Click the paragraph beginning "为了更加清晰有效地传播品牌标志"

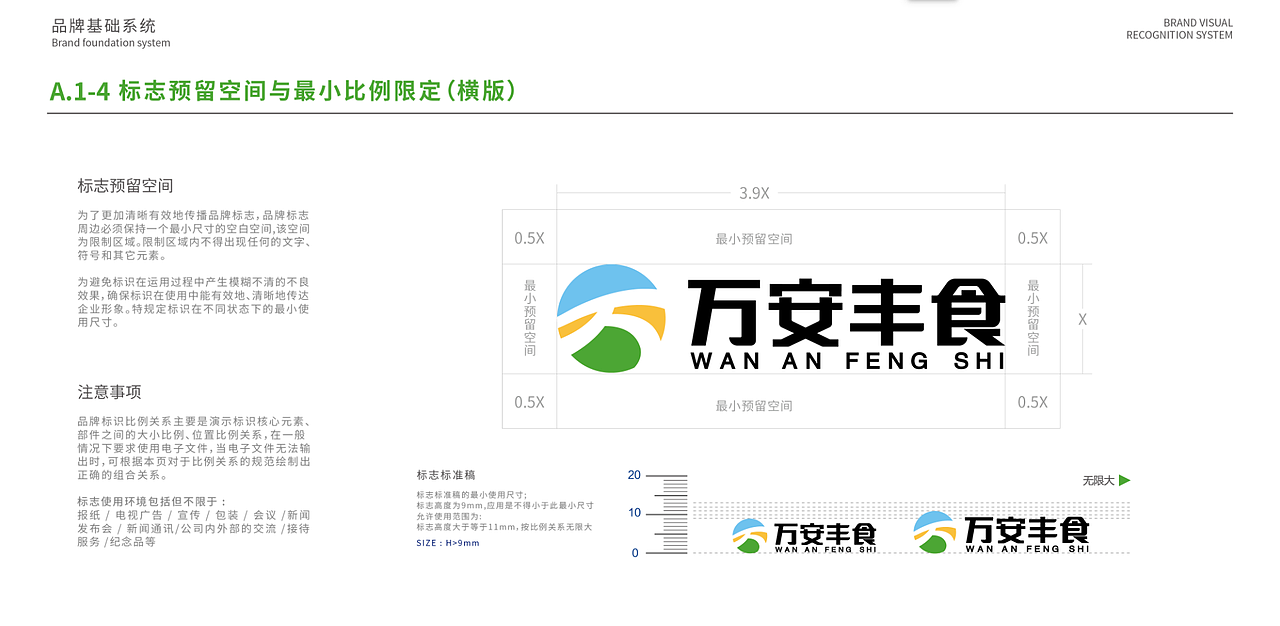point(194,235)
